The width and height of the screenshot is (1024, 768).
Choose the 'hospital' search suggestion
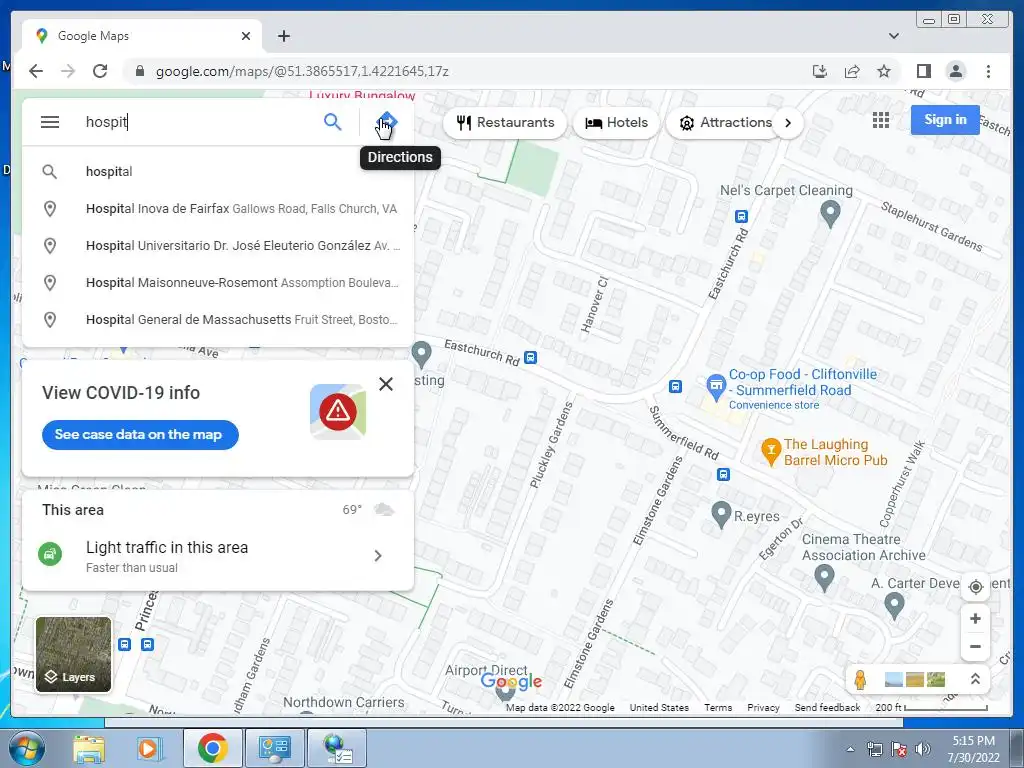(x=218, y=172)
